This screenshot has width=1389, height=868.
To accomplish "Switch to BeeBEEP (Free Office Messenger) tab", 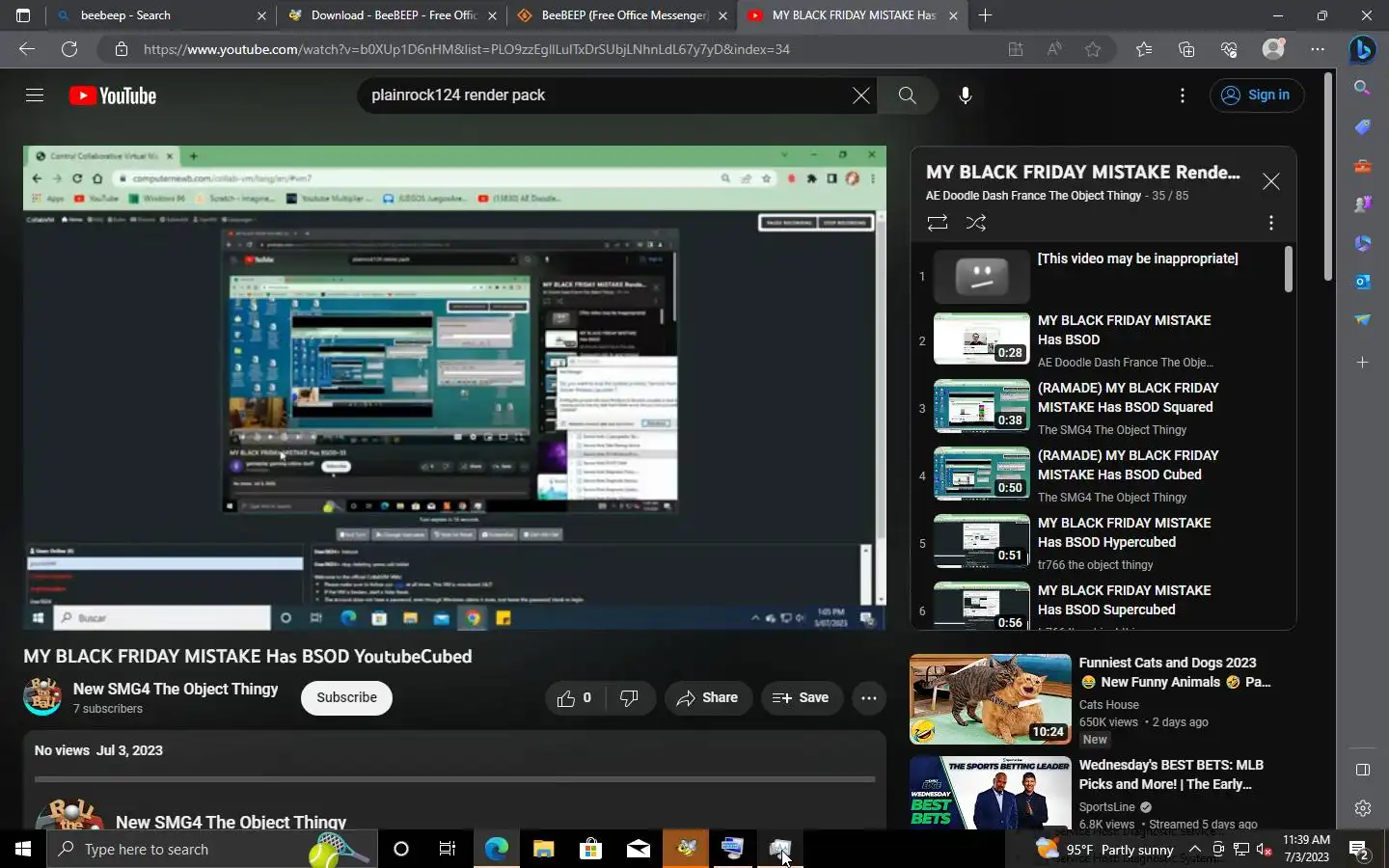I will 623,15.
